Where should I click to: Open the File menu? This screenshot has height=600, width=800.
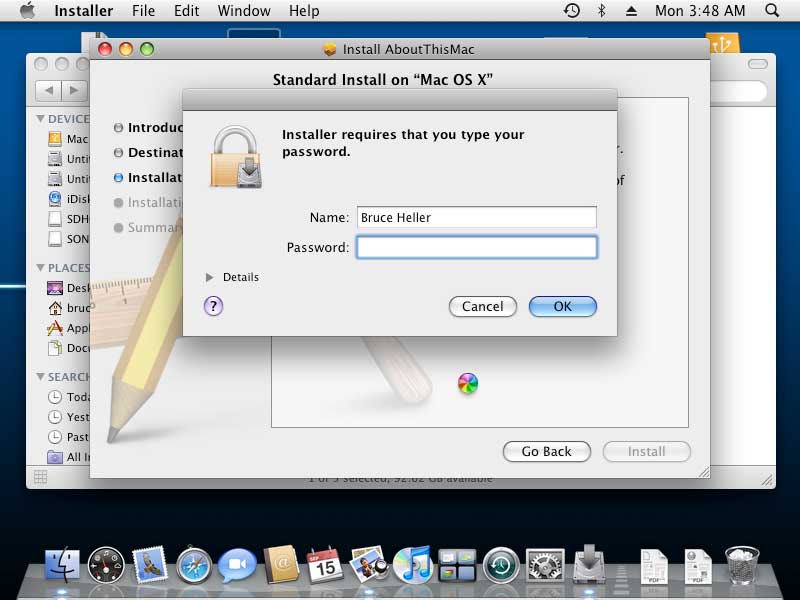(x=143, y=11)
